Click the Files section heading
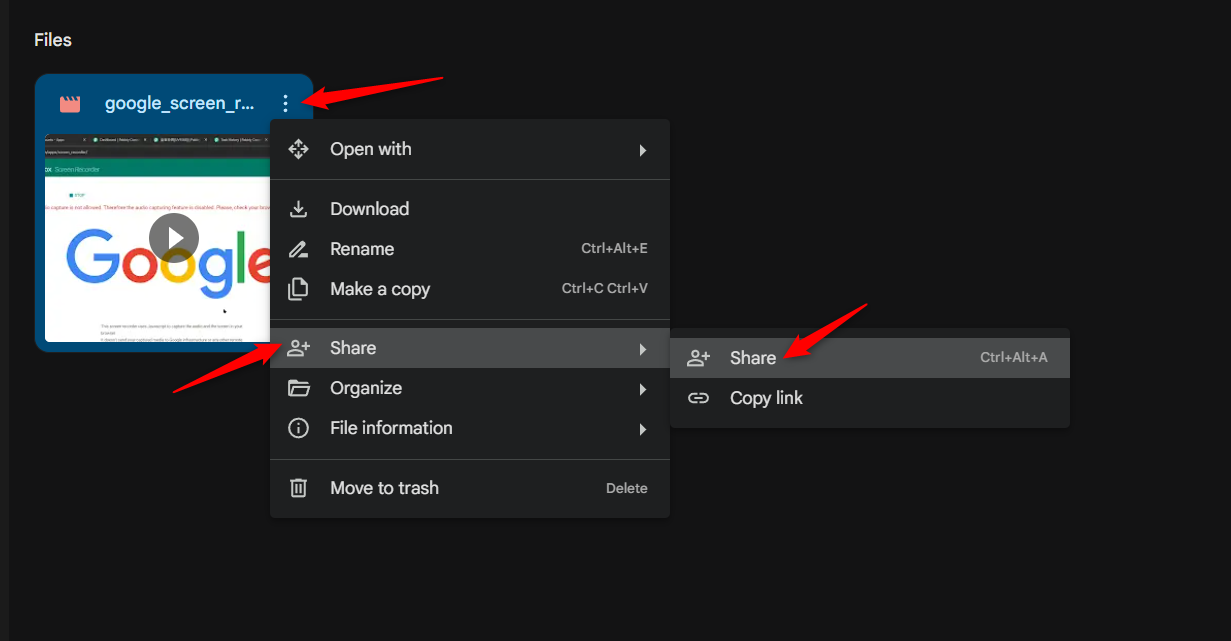Viewport: 1231px width, 641px height. point(53,40)
